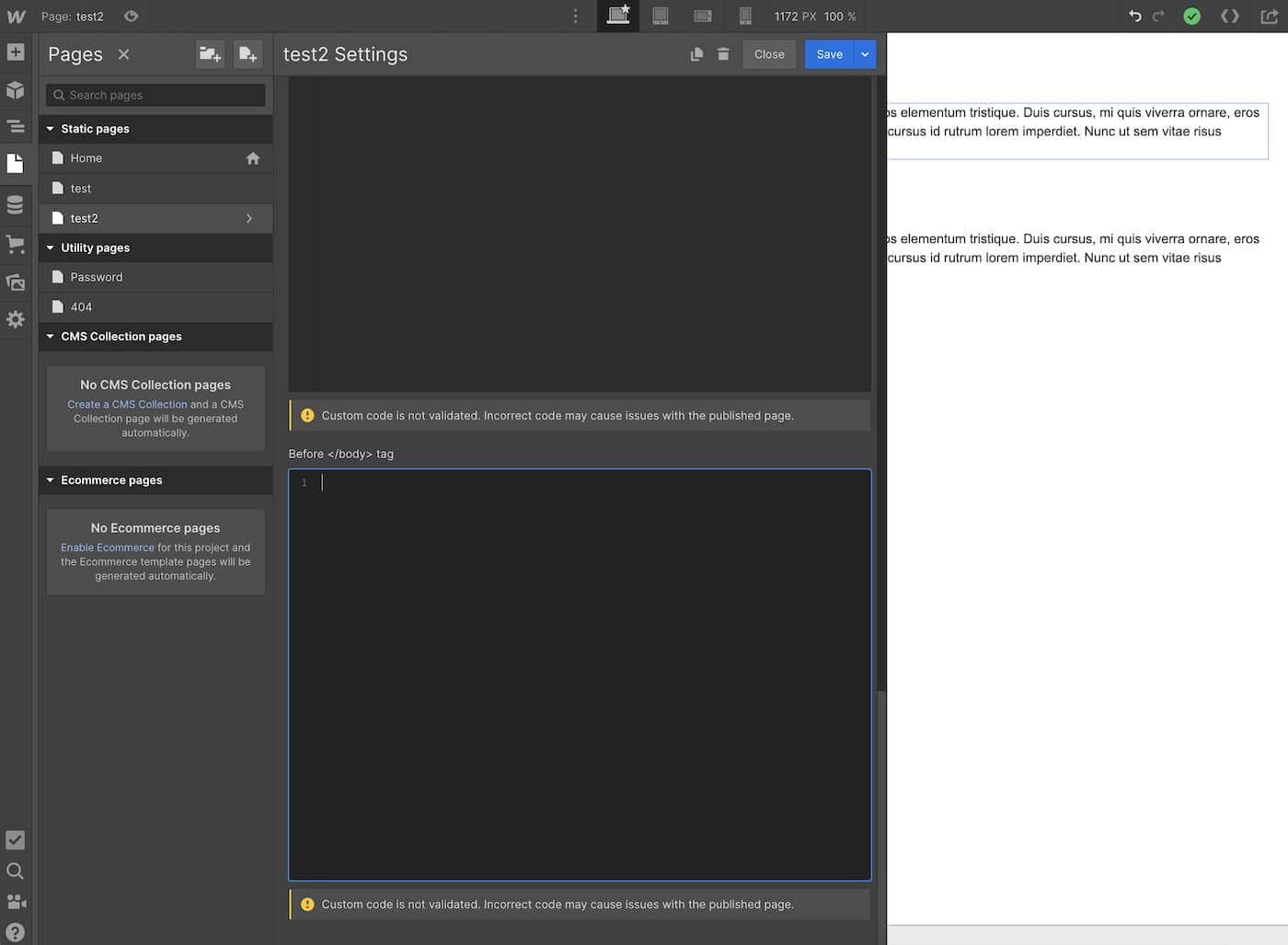Open the three-dot breakpoint options menu

(575, 17)
